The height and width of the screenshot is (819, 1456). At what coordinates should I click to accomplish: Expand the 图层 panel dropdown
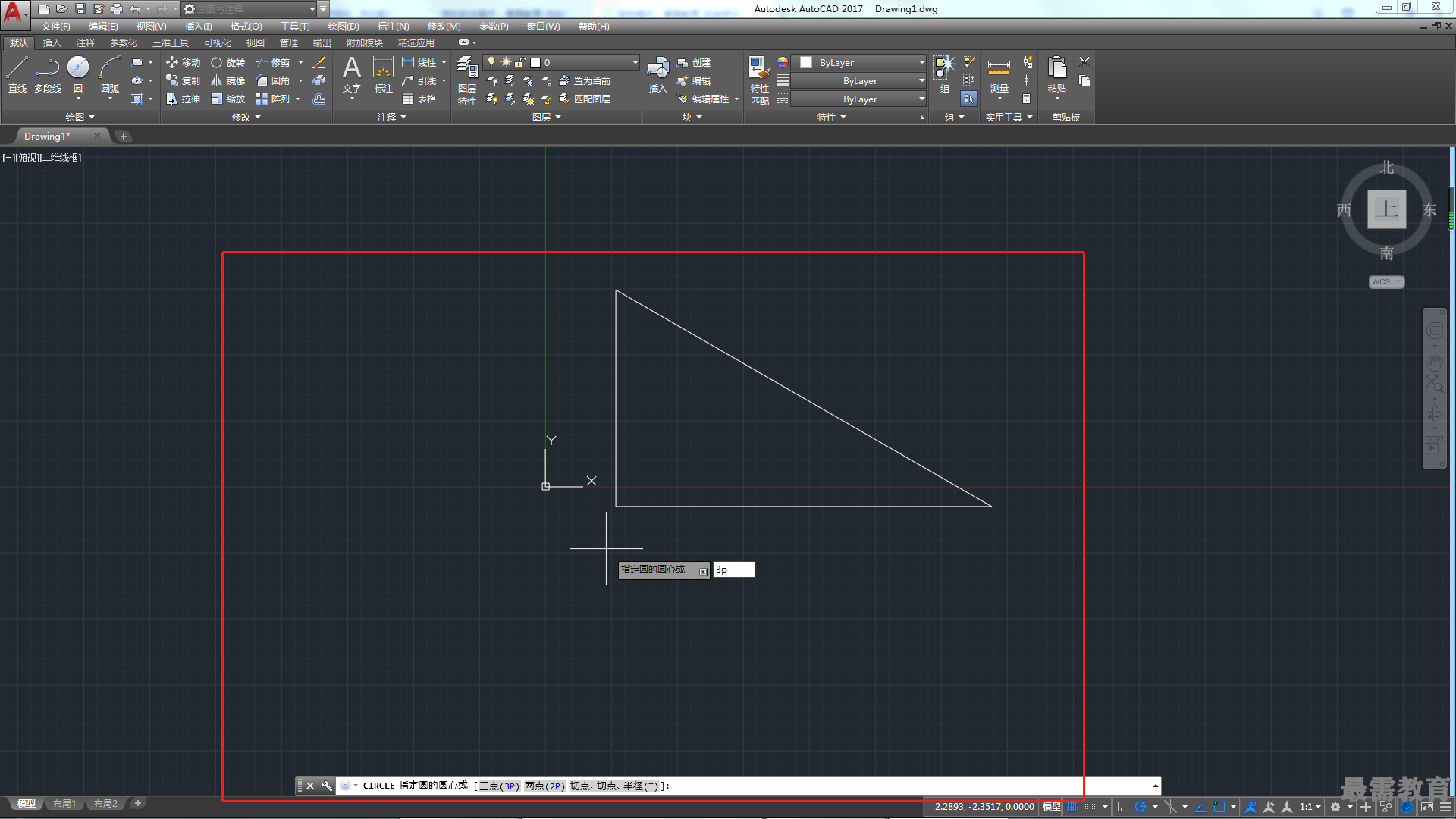[546, 117]
